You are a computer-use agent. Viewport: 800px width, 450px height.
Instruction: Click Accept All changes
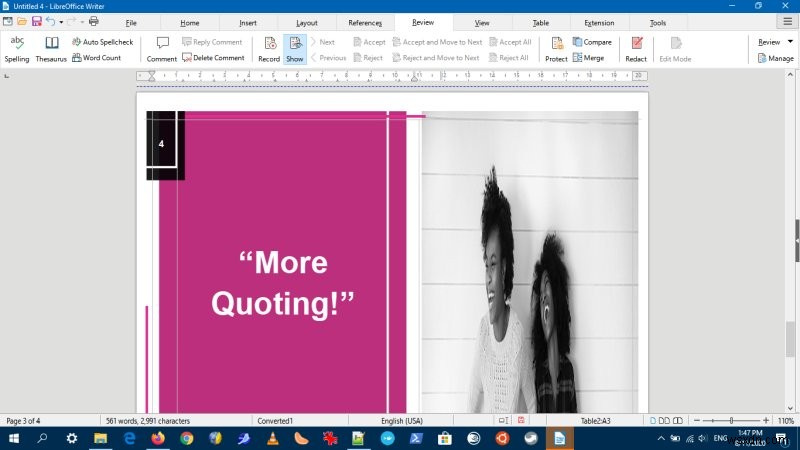510,42
